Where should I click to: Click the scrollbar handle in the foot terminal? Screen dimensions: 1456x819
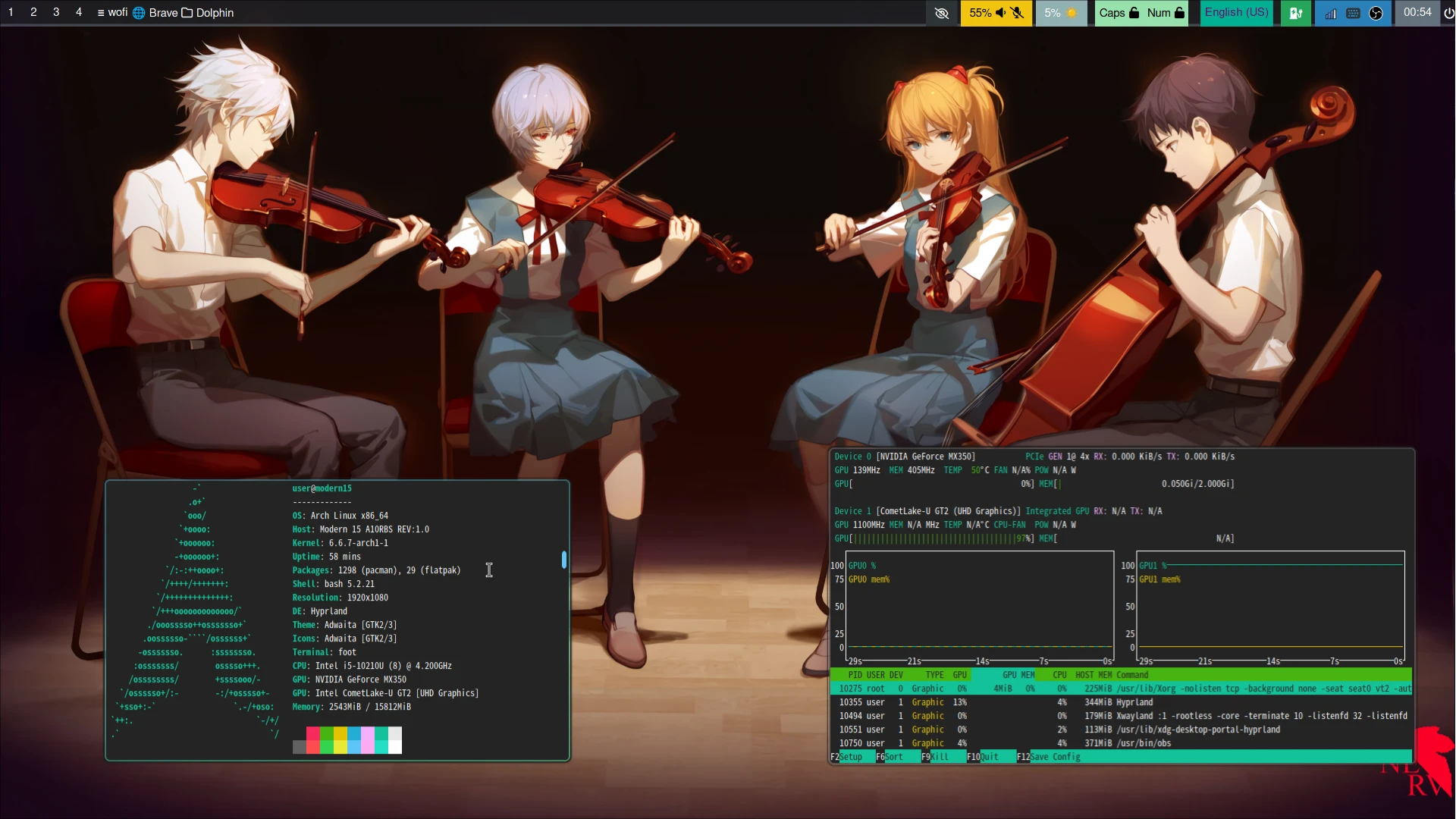tap(563, 560)
